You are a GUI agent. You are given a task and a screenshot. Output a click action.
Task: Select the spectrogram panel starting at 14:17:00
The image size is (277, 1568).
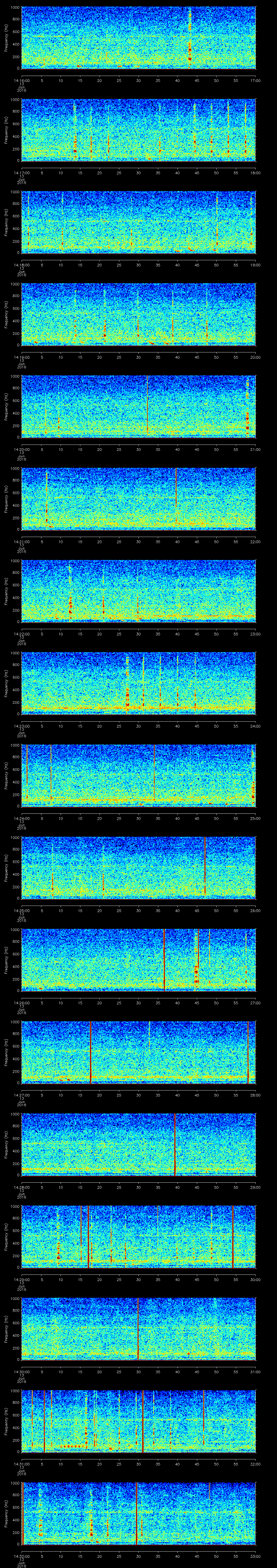click(138, 130)
